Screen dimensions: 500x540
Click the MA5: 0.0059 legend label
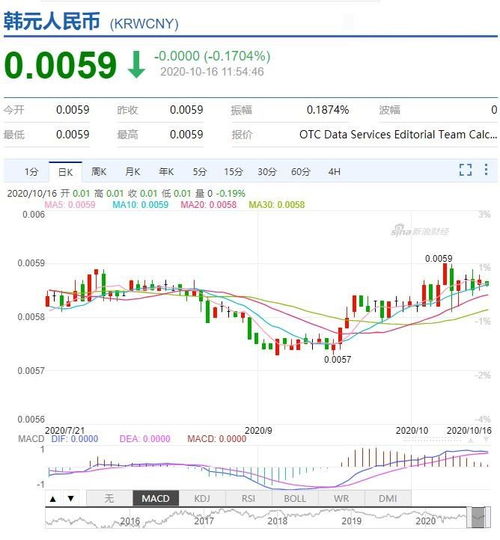click(70, 205)
